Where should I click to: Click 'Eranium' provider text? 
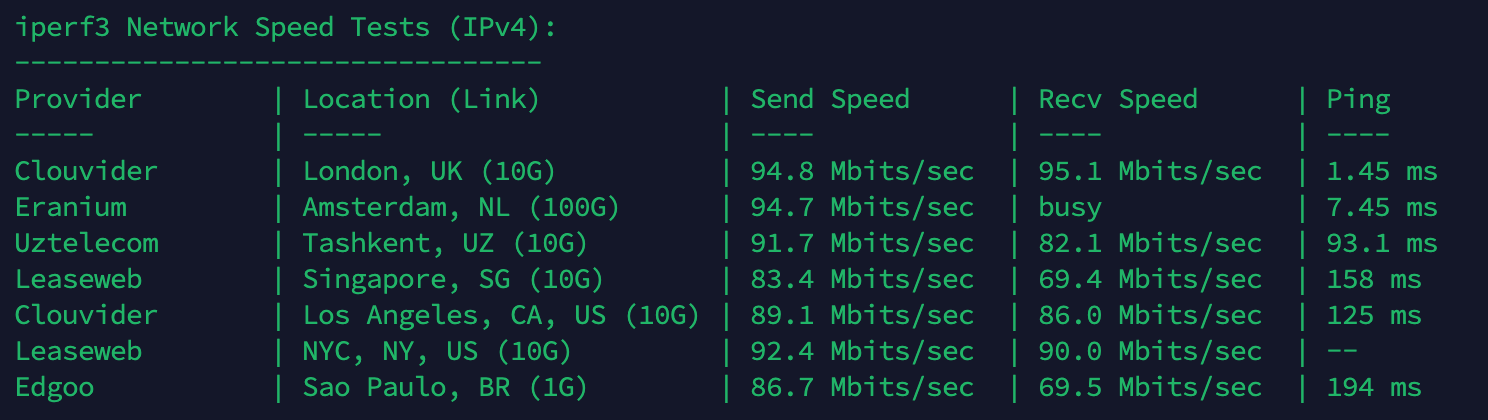click(70, 207)
